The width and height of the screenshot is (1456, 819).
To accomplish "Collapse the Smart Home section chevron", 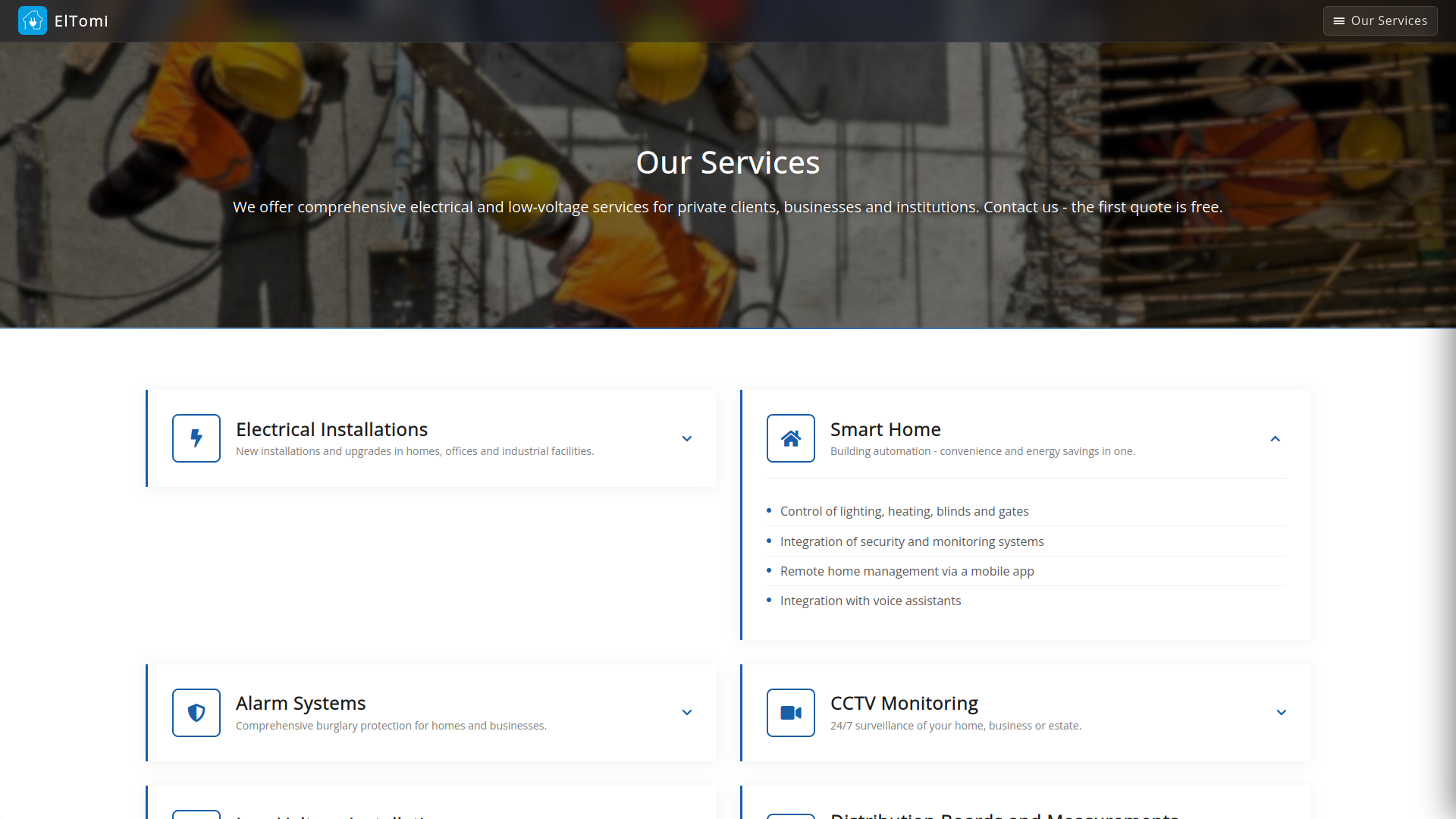I will 1276,438.
